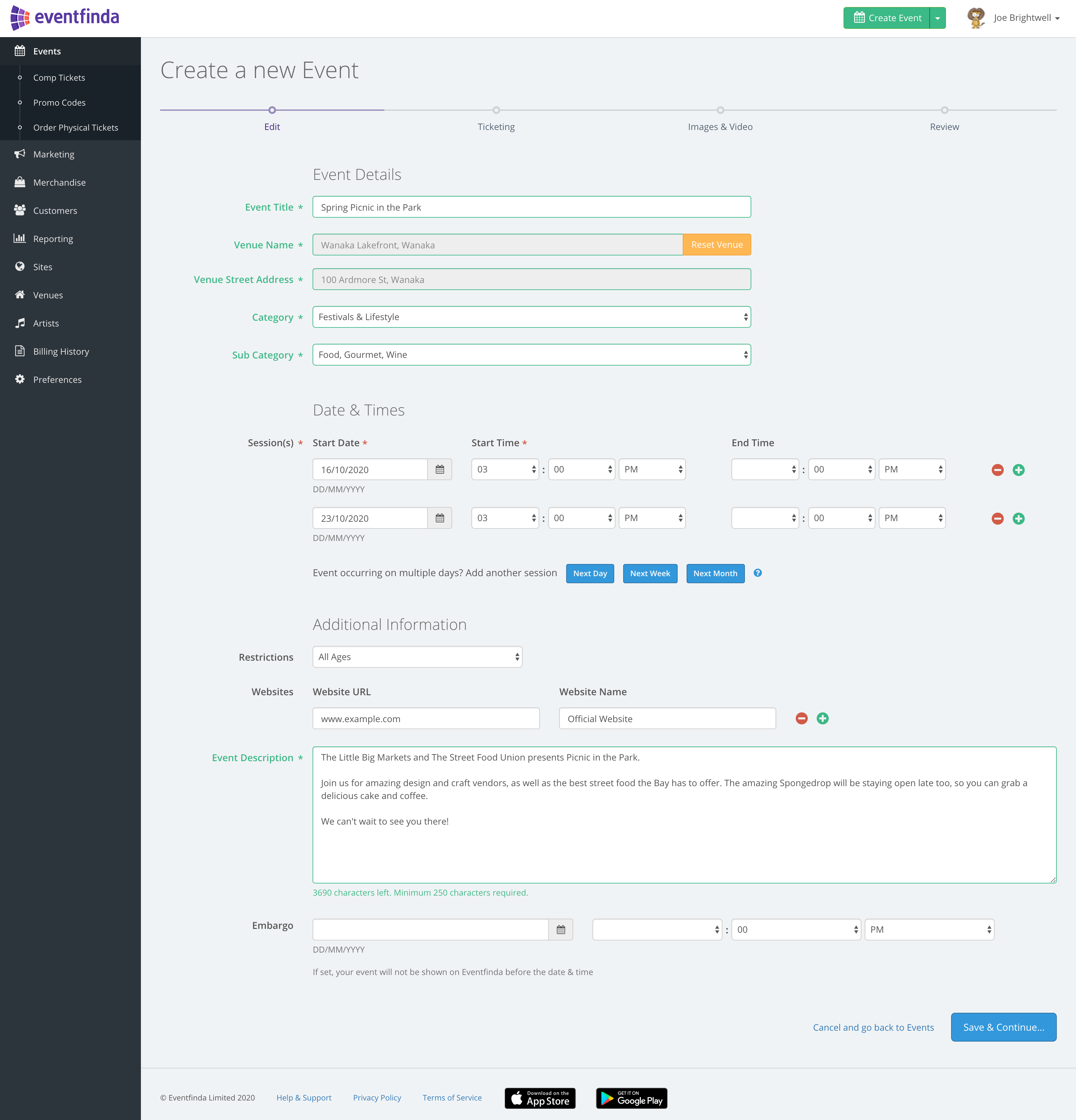This screenshot has width=1076, height=1120.
Task: Add another website row
Action: click(823, 718)
